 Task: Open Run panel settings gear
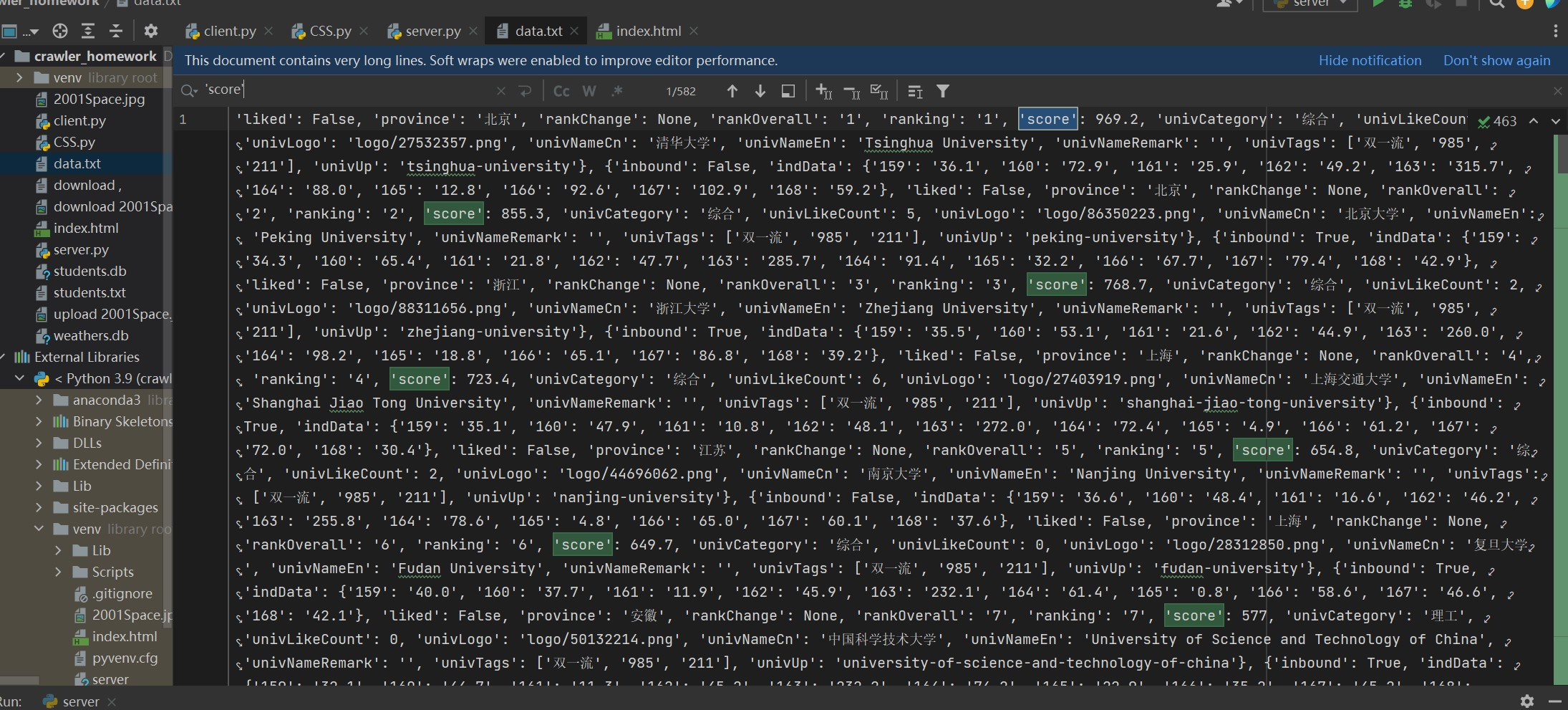tap(1526, 701)
